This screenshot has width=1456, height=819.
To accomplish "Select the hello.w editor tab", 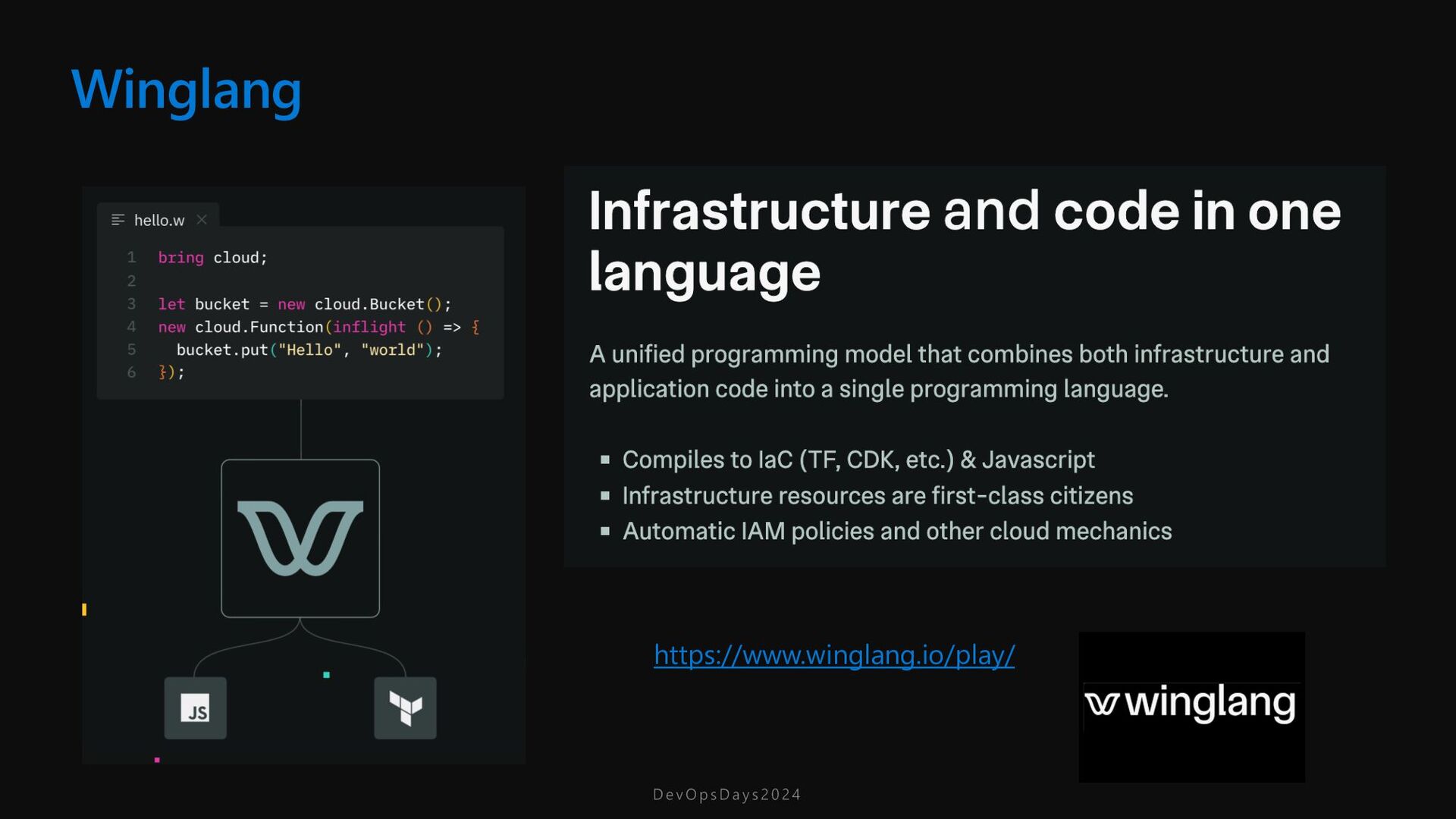I will 158,220.
